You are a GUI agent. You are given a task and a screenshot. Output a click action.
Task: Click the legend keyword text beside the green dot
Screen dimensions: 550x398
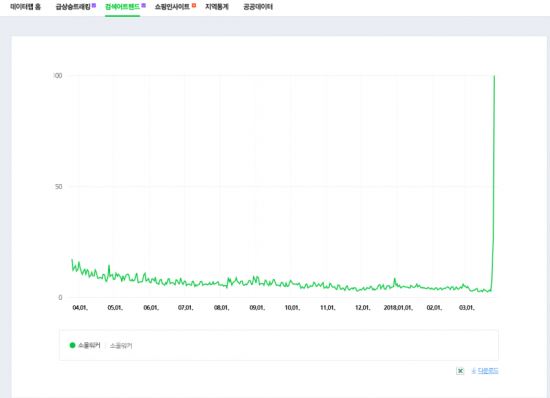click(89, 345)
